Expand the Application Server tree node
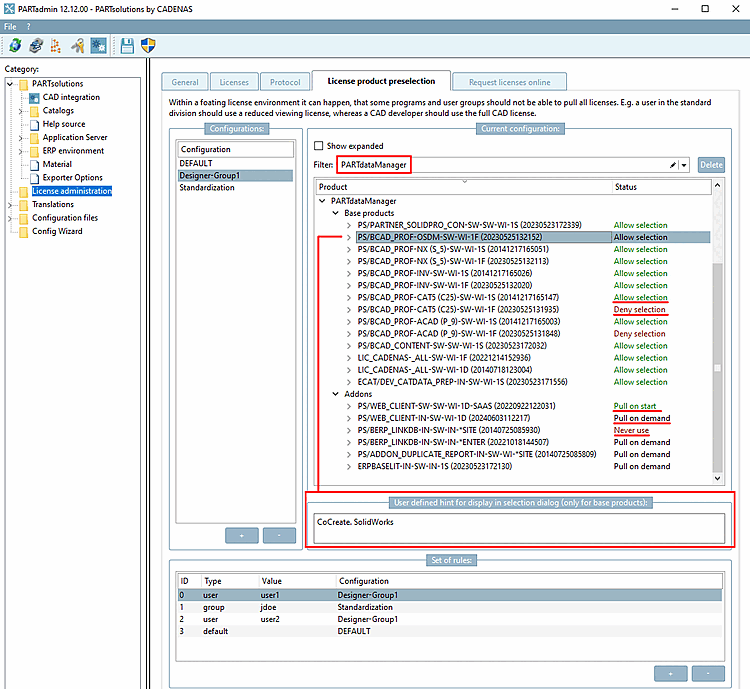The image size is (750, 689). pos(20,138)
